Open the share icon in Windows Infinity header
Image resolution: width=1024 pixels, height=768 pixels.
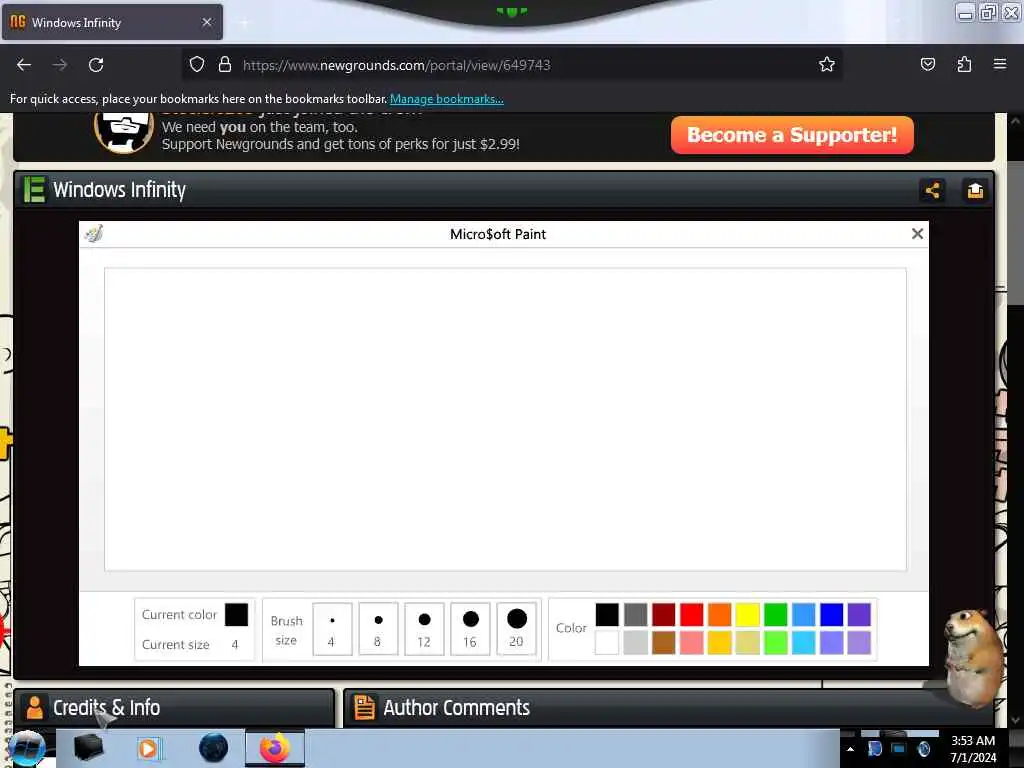933,191
